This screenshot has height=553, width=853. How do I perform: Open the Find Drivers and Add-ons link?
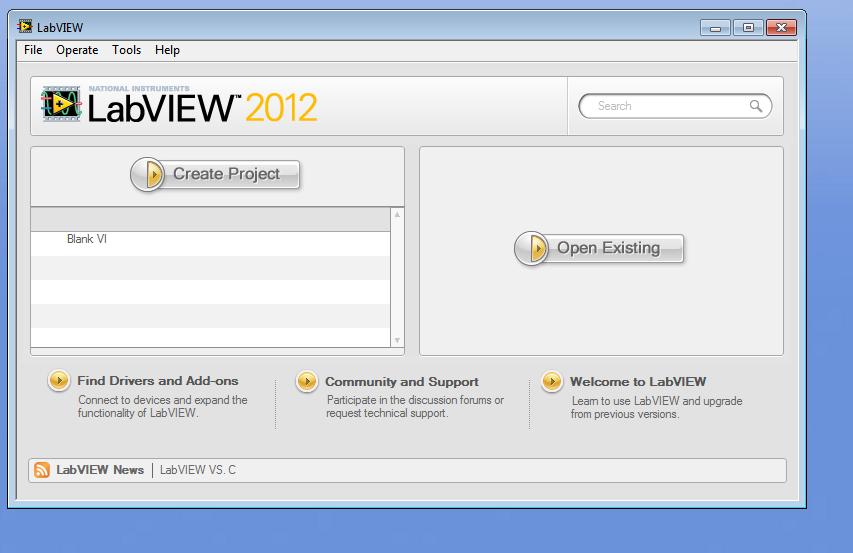point(158,381)
